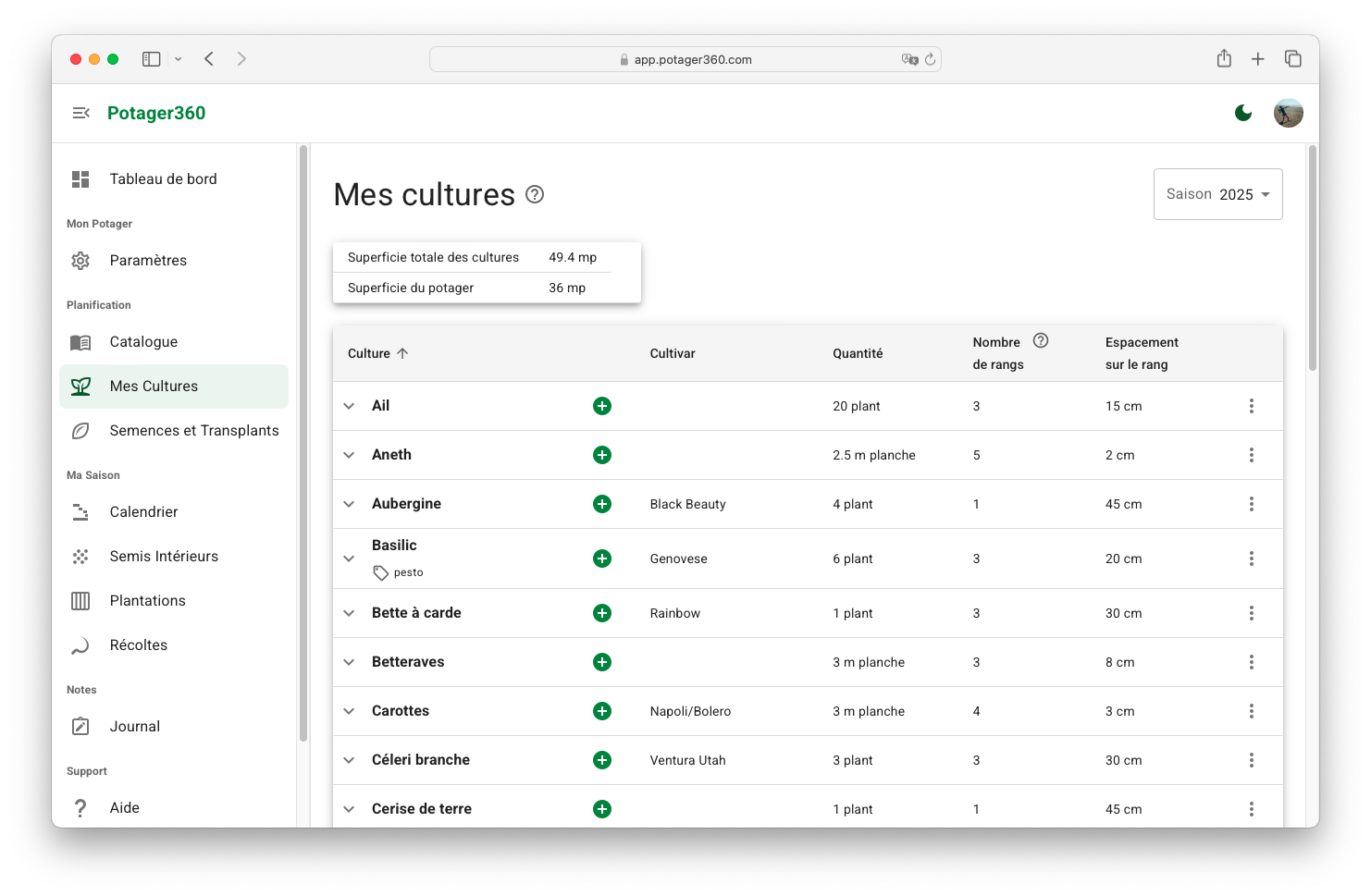Click the pesto tag icon under Basilic
Screen dimensions: 1371x896
pos(381,572)
